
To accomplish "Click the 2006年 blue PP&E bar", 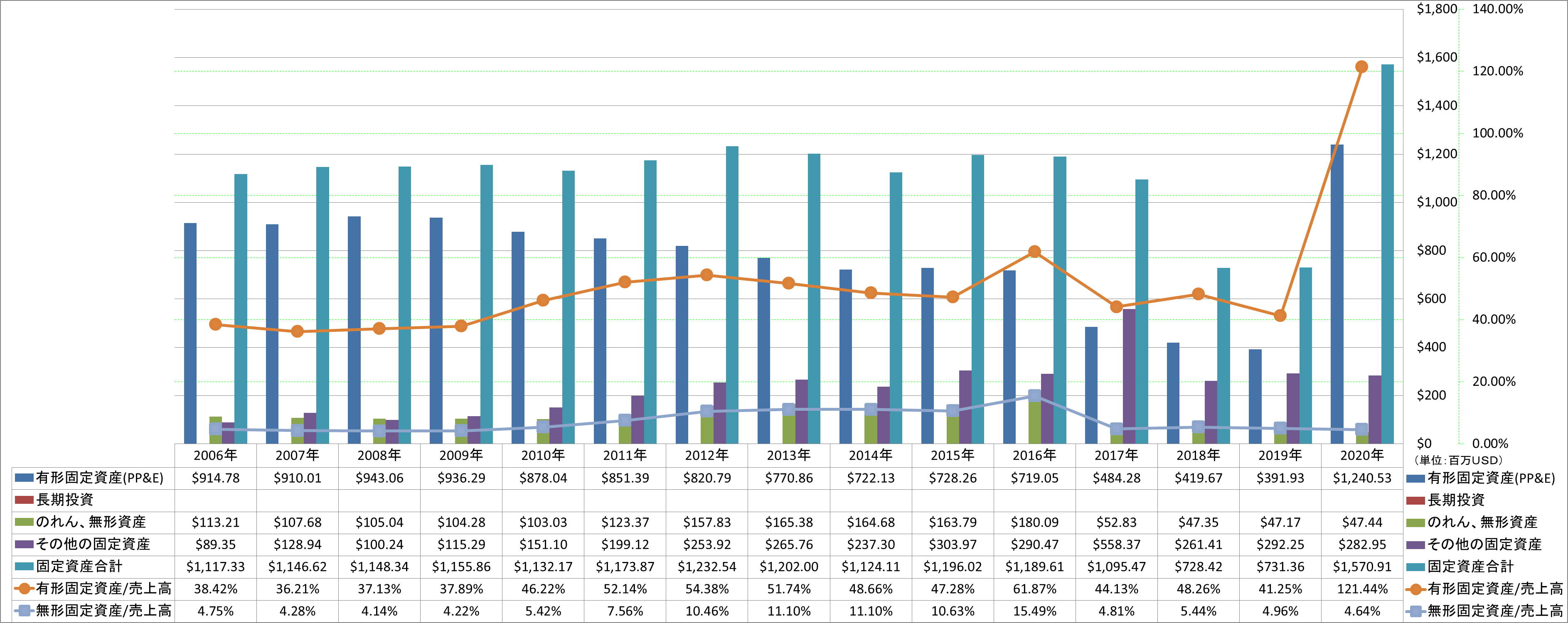I will coord(190,334).
